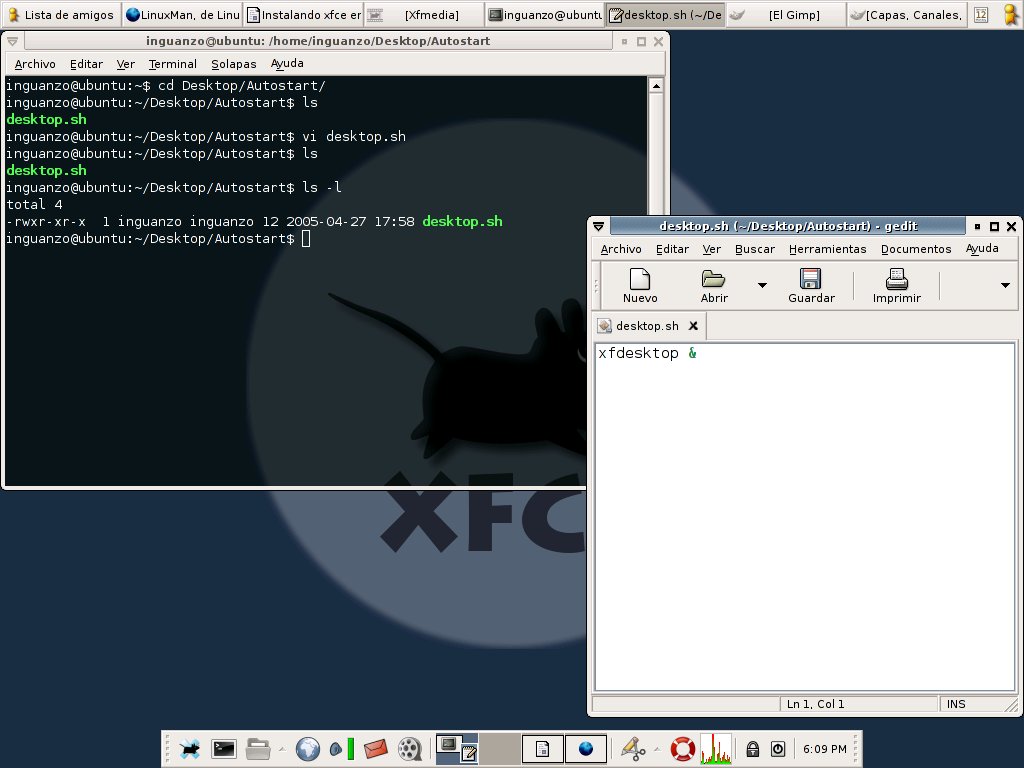Screen dimensions: 1024x768
Task: Expand the gedit toolbar overflow arrow
Action: (x=1005, y=285)
